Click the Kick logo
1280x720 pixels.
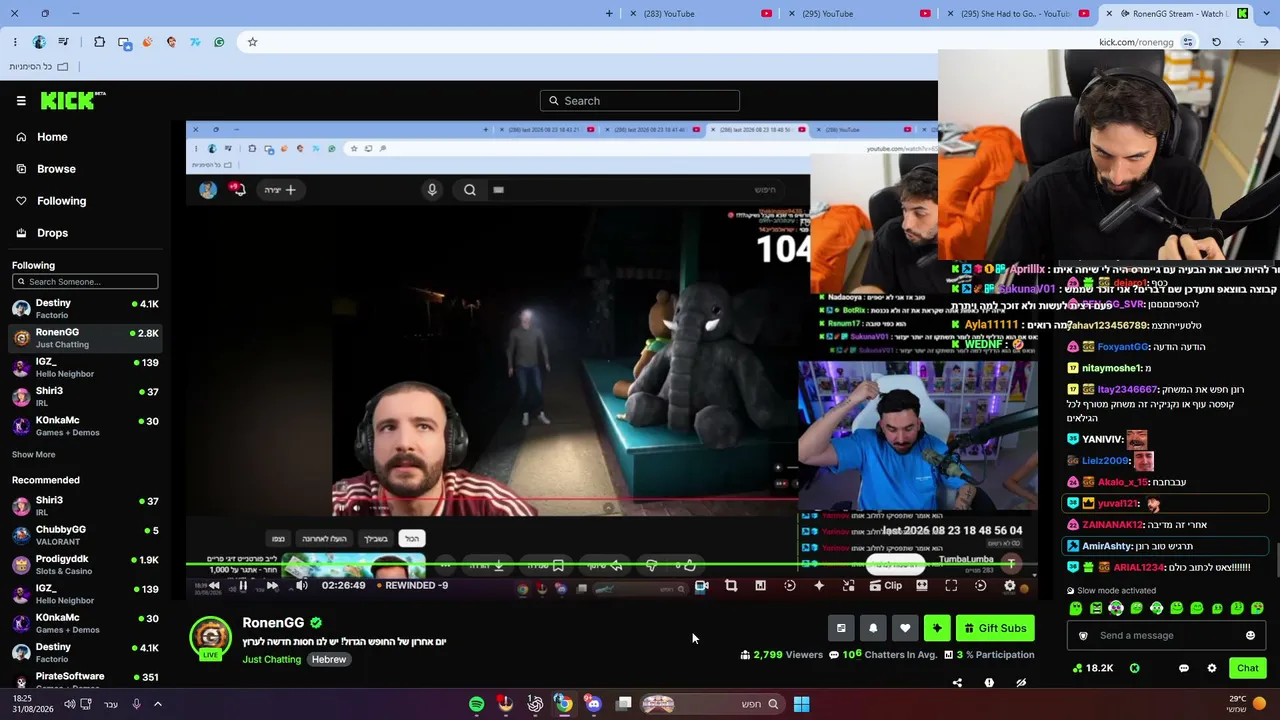(73, 100)
